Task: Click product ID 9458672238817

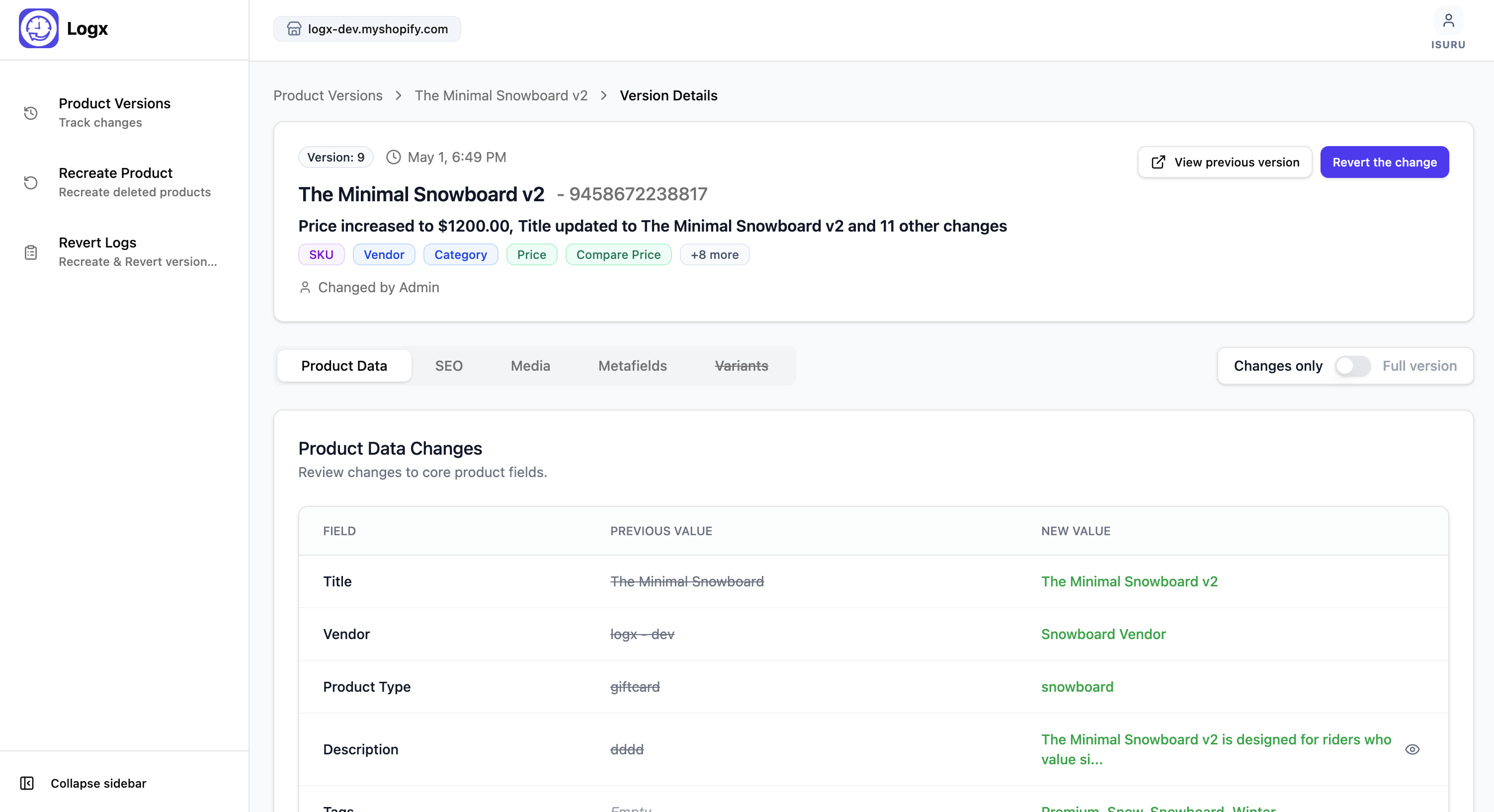Action: (638, 194)
